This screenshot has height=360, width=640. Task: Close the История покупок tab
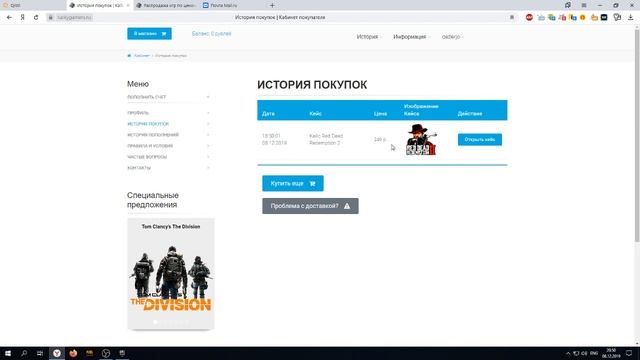click(128, 5)
